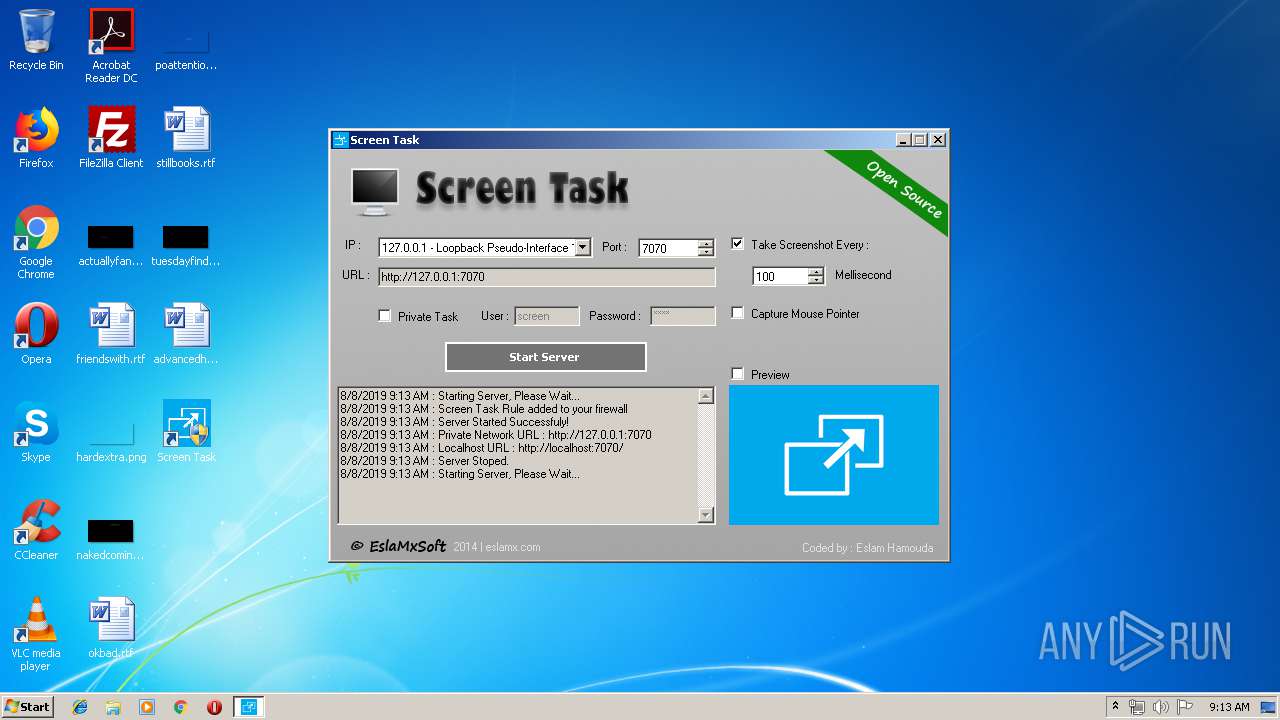The width and height of the screenshot is (1280, 720).
Task: Select advancedh... desktop file
Action: [186, 334]
